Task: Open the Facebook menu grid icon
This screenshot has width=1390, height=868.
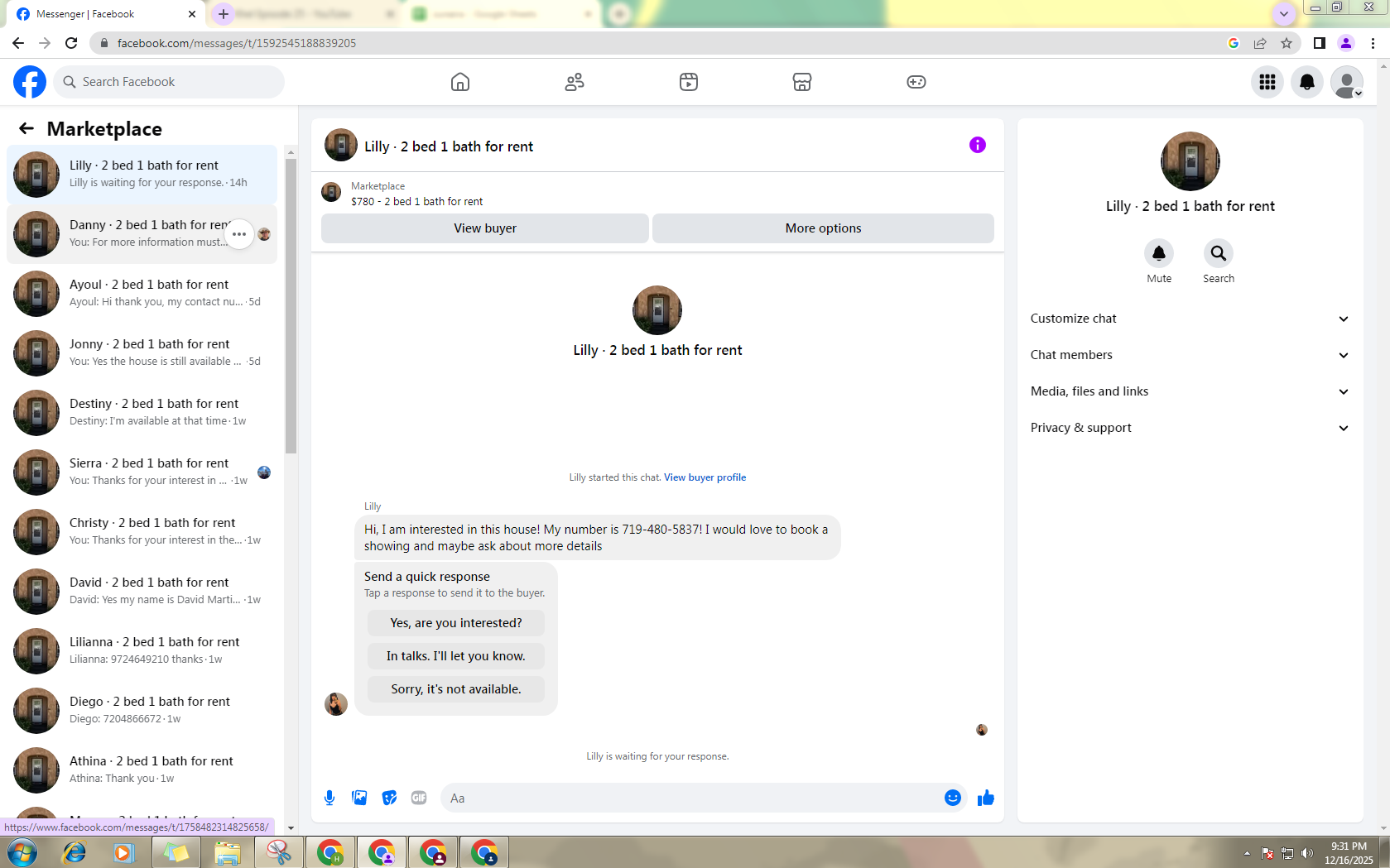Action: pyautogui.click(x=1267, y=82)
